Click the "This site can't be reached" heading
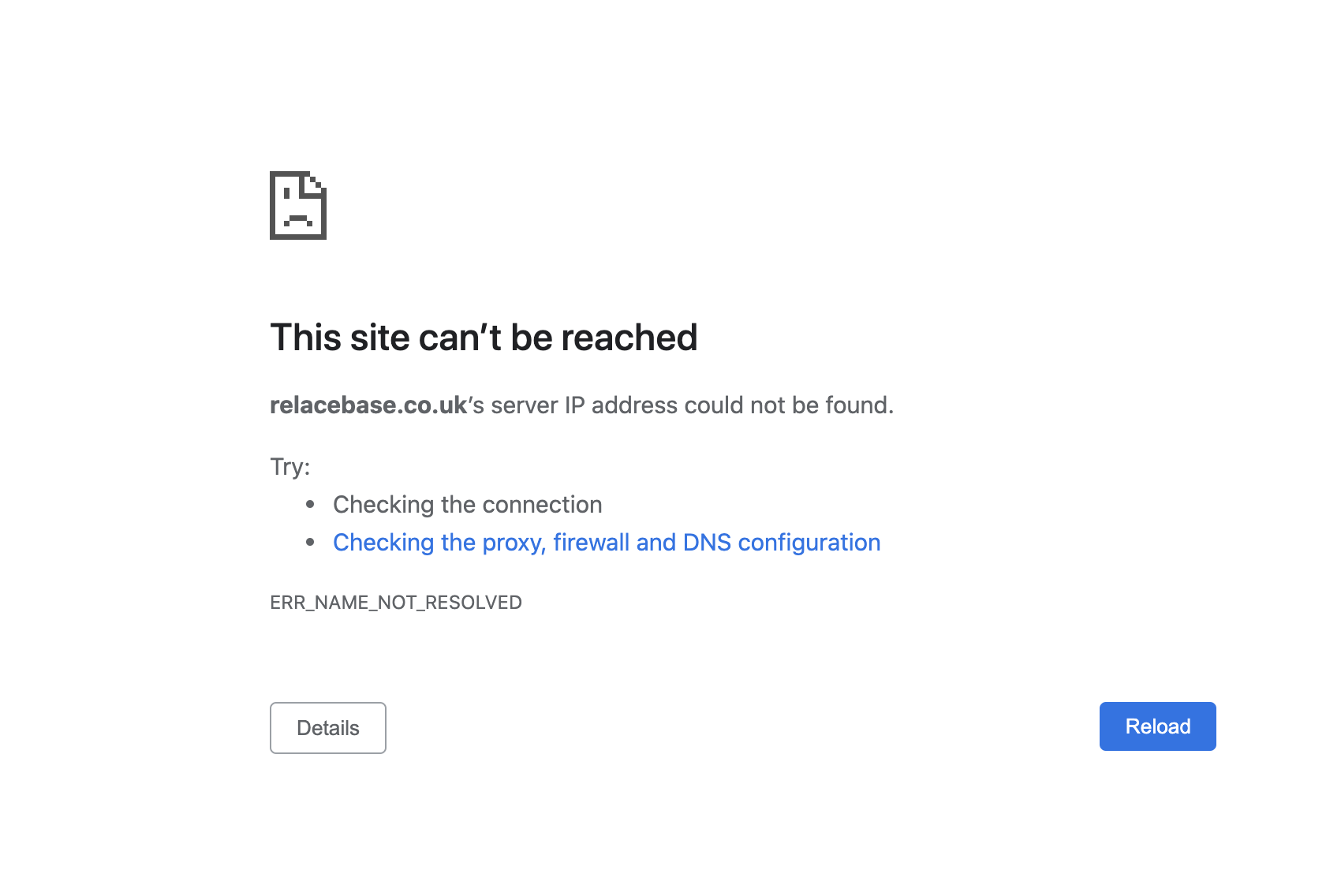 pos(484,338)
